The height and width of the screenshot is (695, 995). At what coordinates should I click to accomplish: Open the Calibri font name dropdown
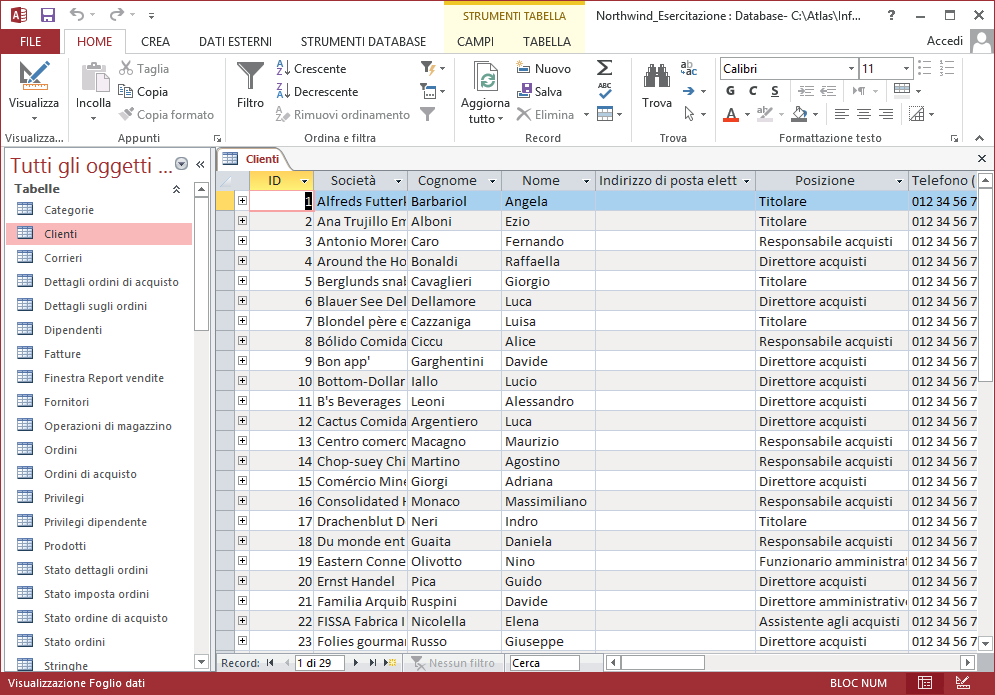(x=851, y=69)
